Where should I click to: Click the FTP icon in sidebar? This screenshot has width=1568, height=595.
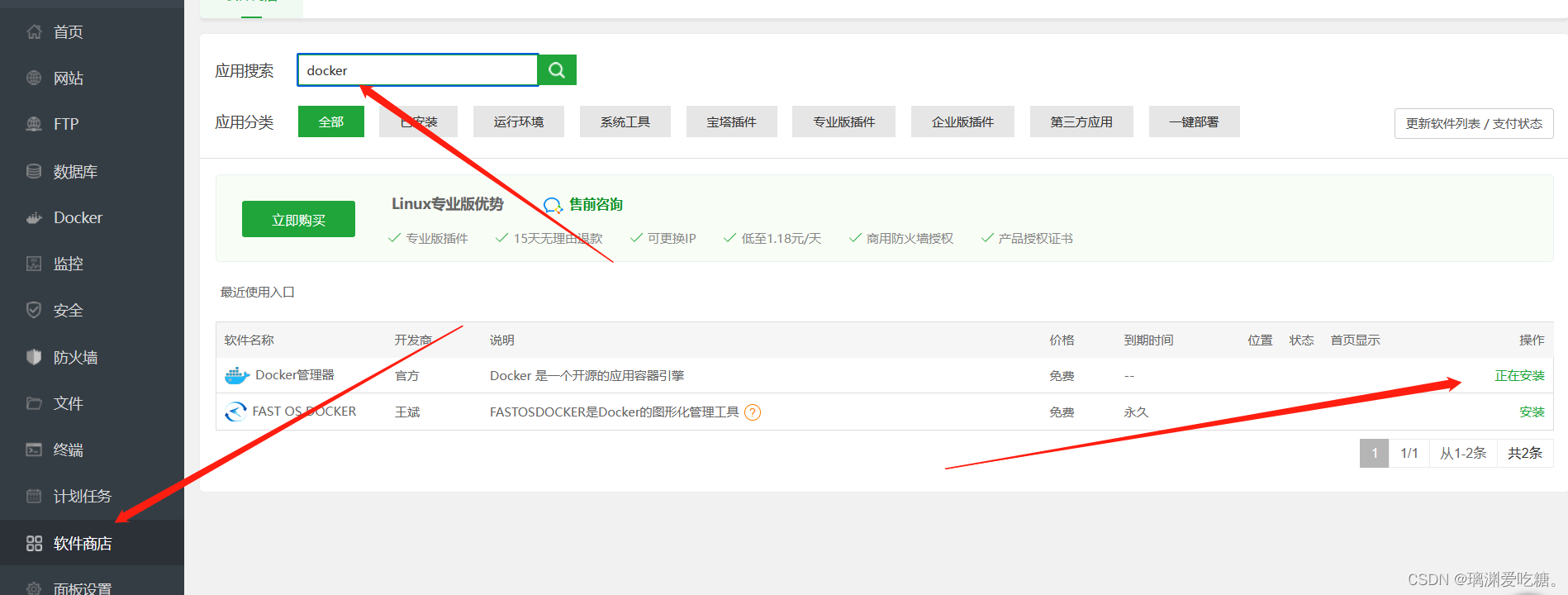coord(34,124)
